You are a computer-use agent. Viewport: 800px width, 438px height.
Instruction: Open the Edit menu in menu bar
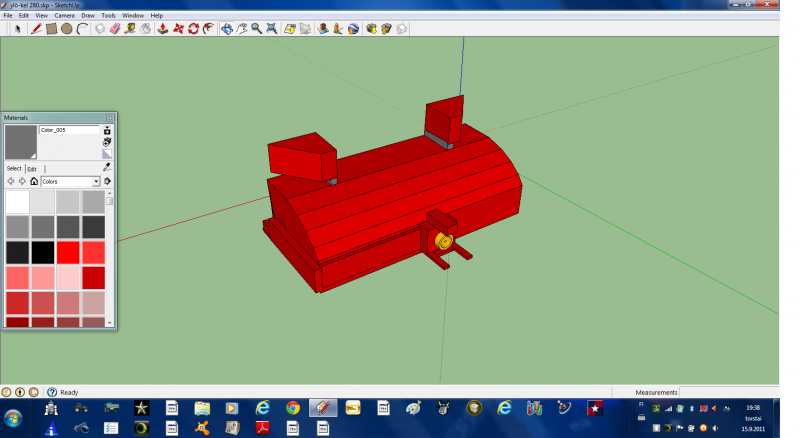tap(24, 16)
